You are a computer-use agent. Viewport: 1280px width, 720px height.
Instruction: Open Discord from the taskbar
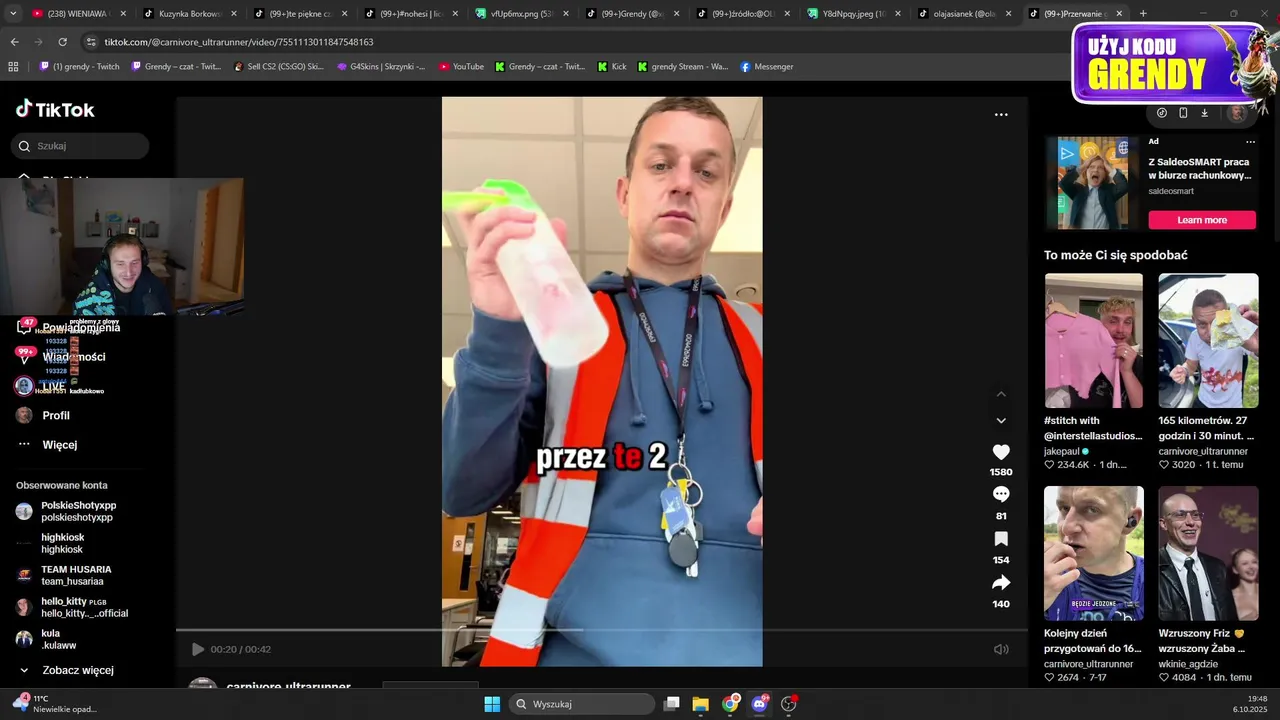click(x=759, y=704)
